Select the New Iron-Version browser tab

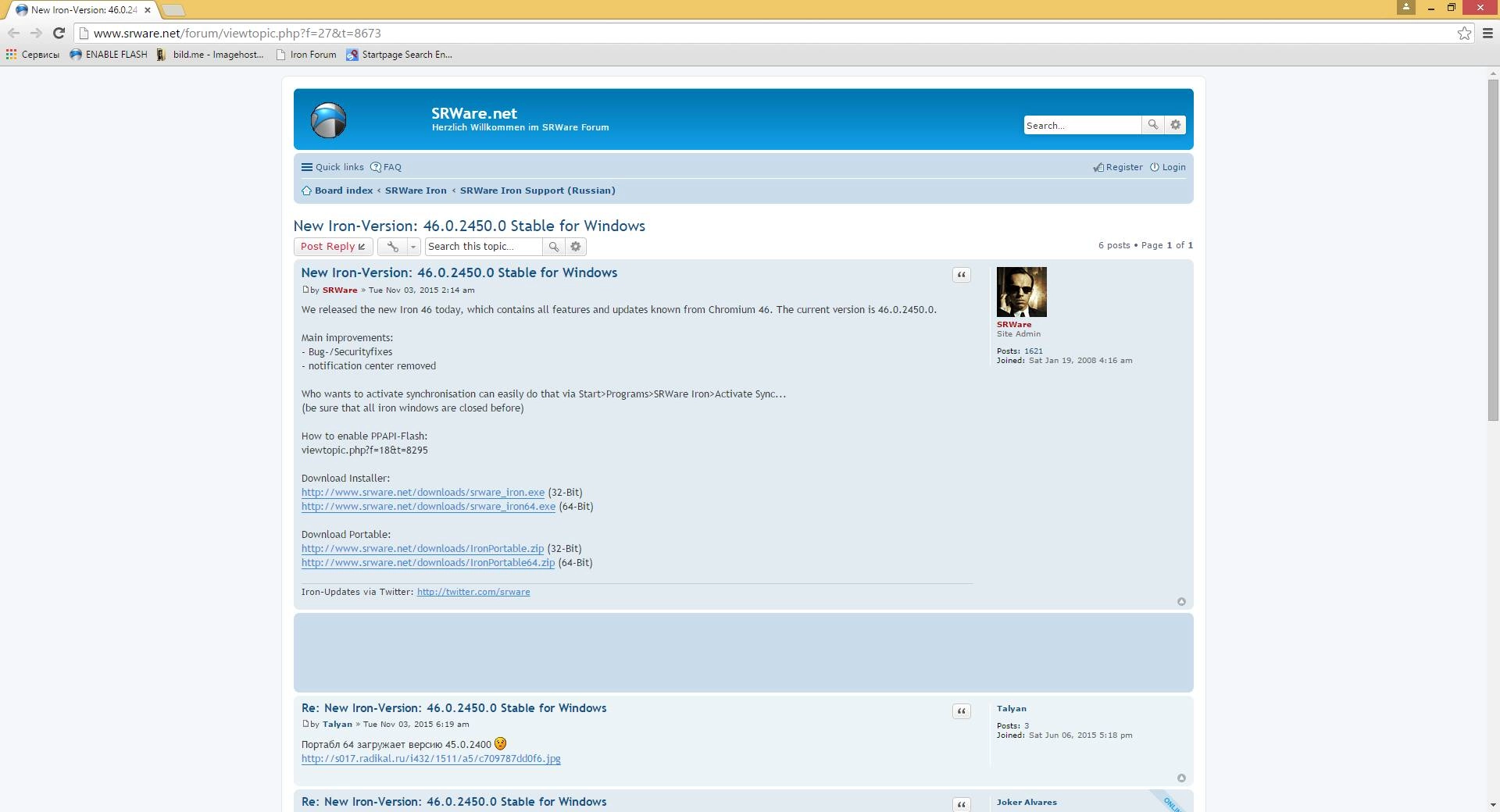[x=82, y=10]
